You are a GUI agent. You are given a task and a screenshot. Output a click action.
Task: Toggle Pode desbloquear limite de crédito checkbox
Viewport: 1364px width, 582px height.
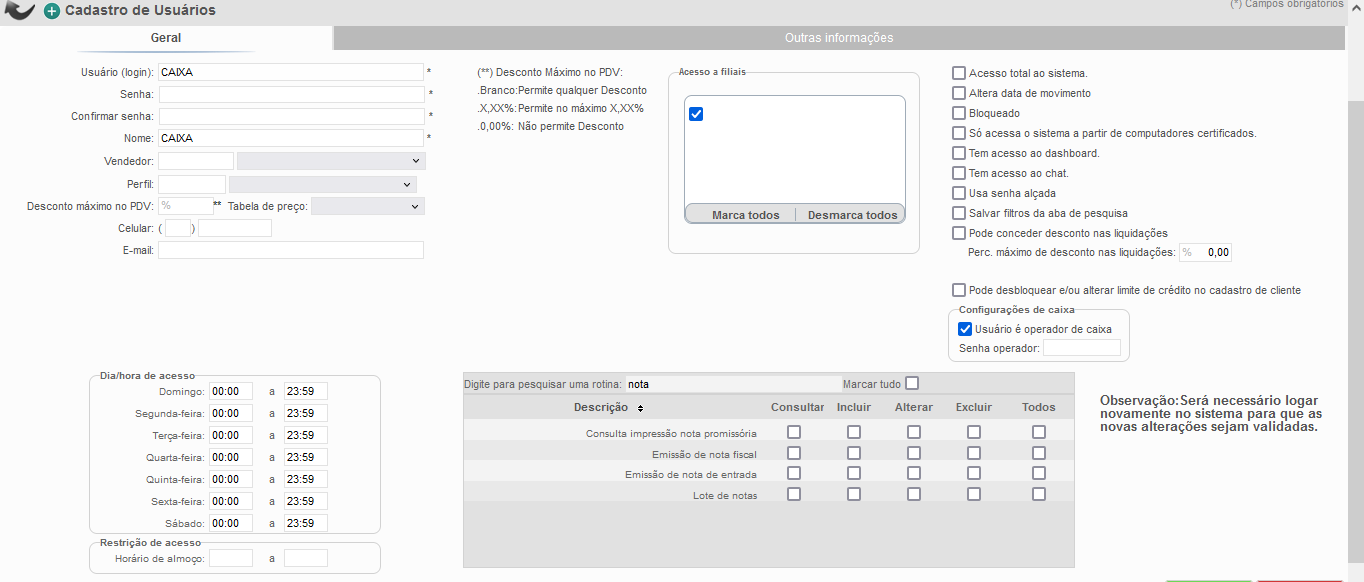[959, 290]
